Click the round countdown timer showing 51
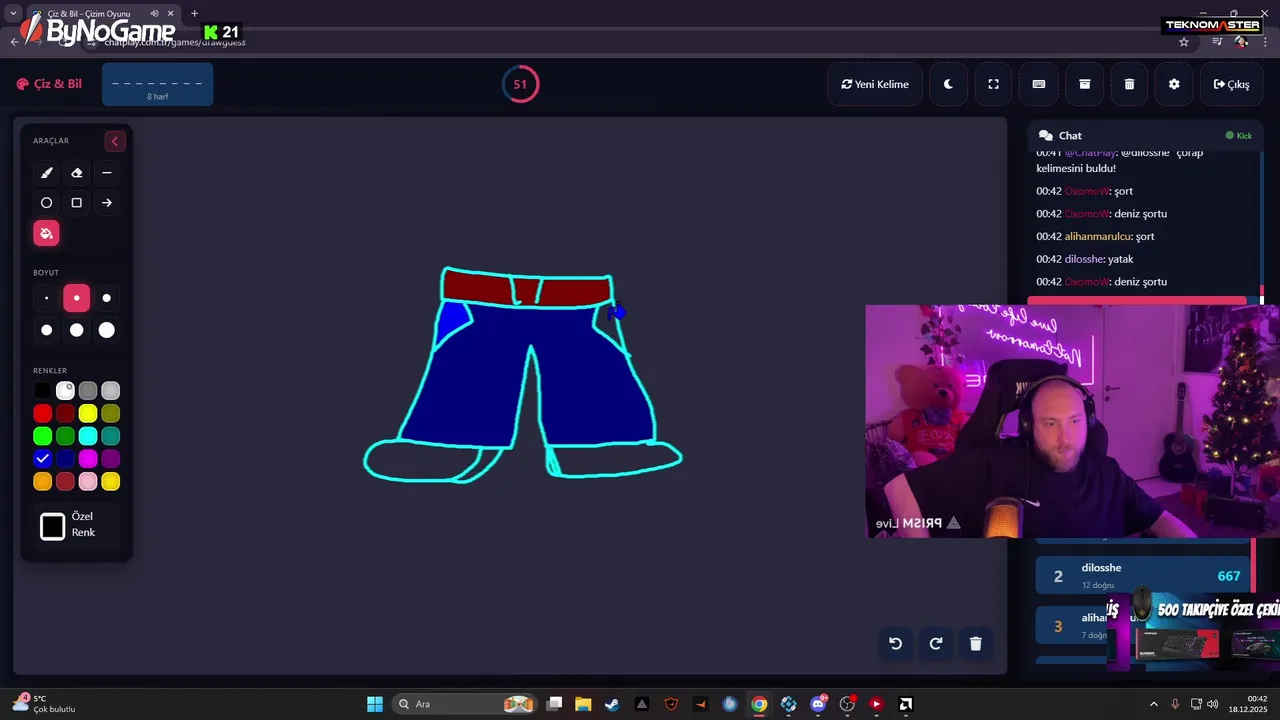Image resolution: width=1280 pixels, height=720 pixels. coord(520,84)
